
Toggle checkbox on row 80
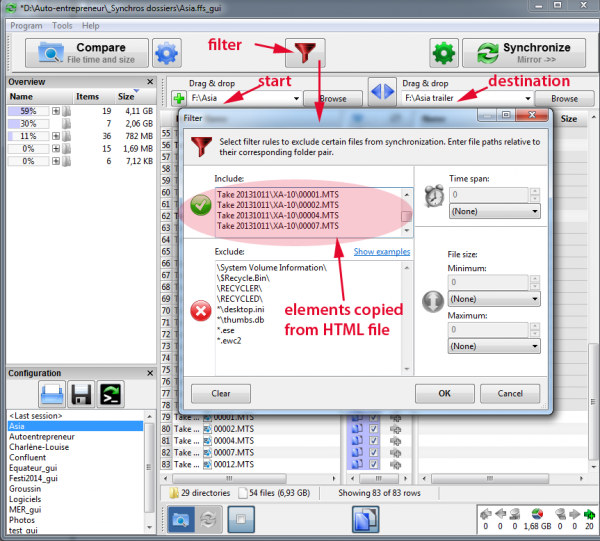pyautogui.click(x=373, y=429)
